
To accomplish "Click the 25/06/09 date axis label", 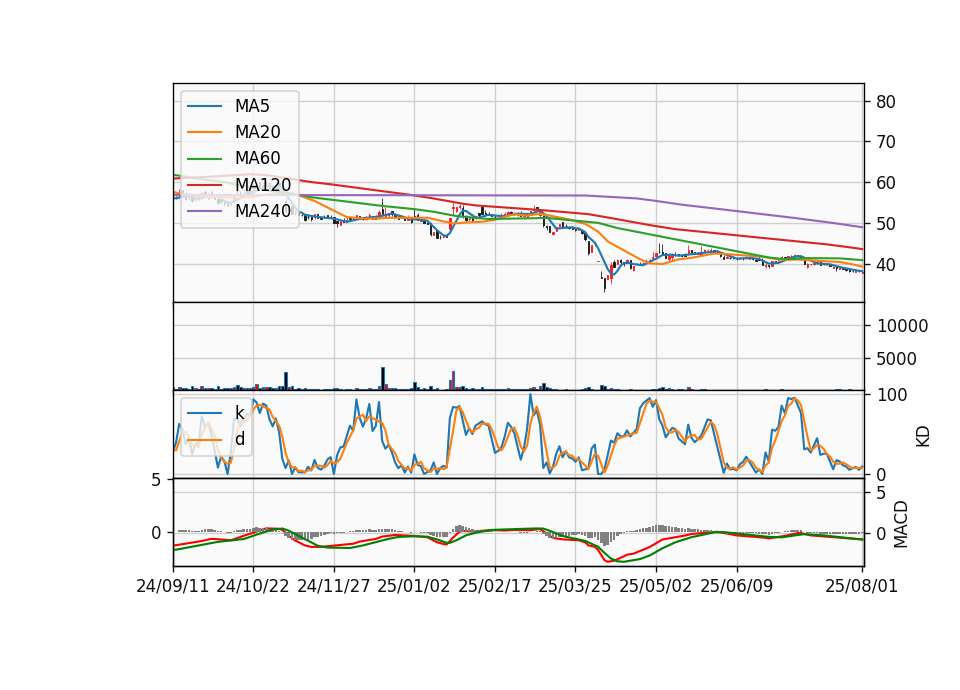I will click(x=737, y=586).
